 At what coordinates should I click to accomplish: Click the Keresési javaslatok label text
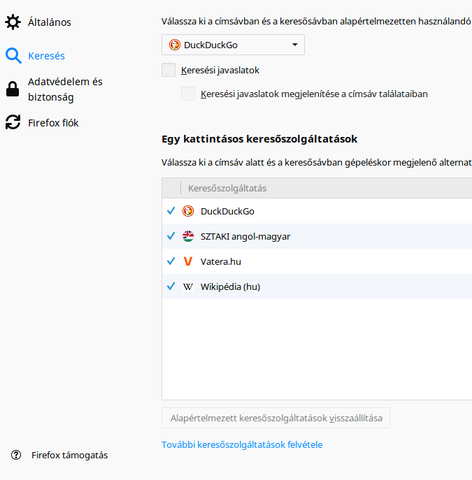point(220,70)
